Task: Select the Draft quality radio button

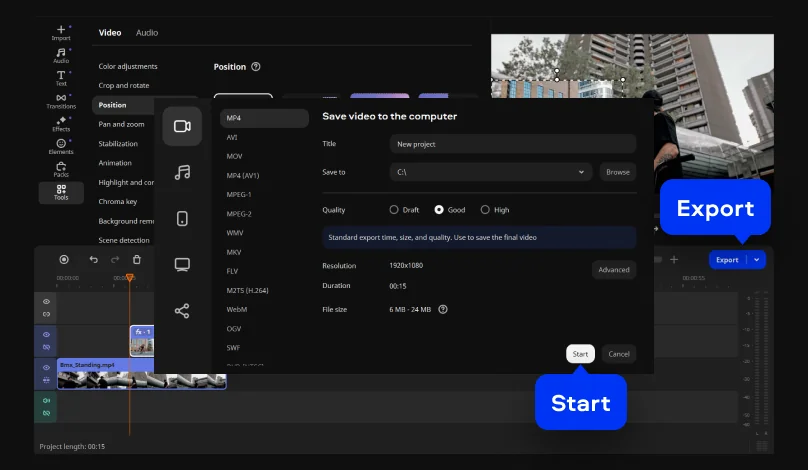Action: 393,210
